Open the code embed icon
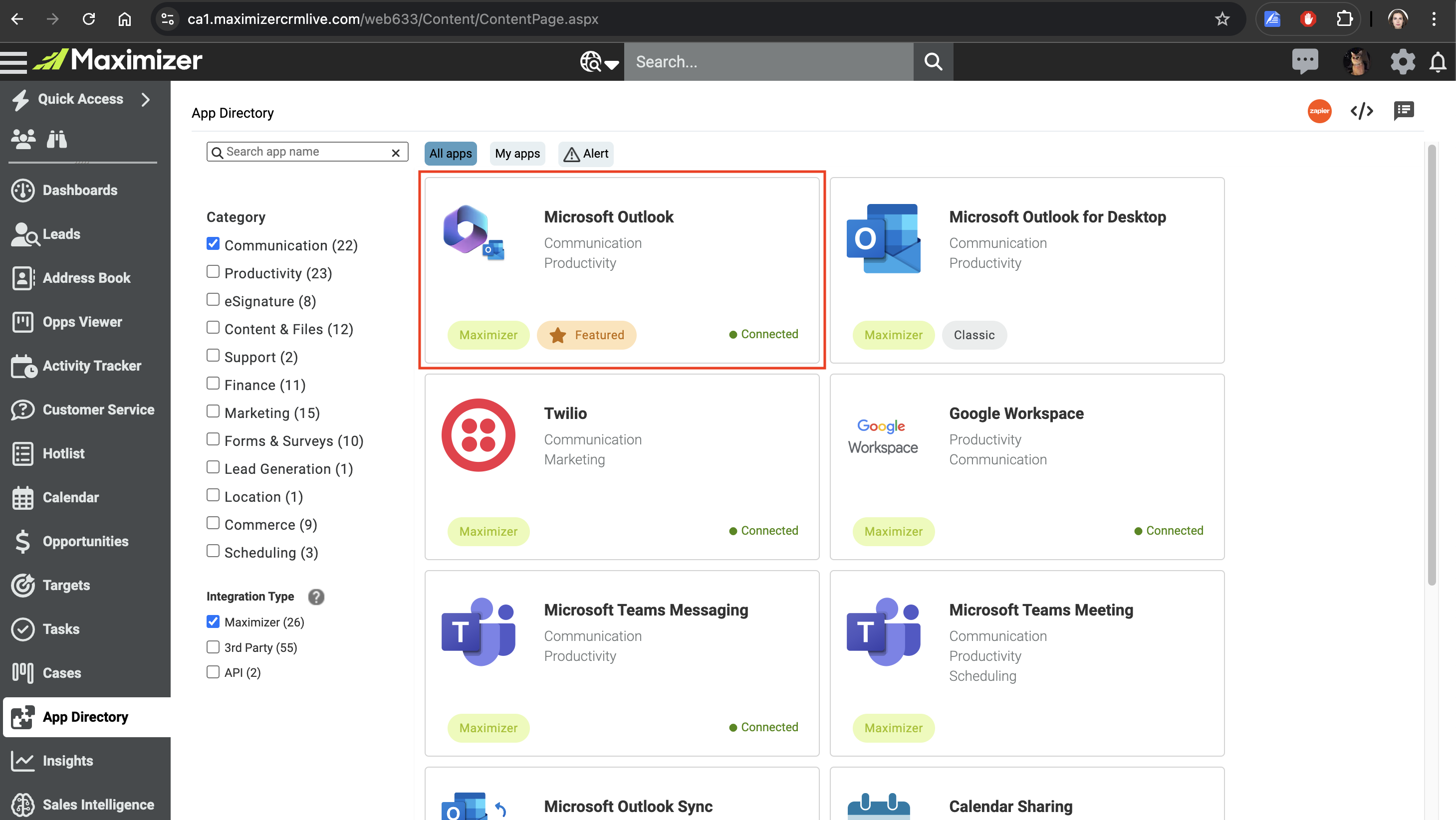The image size is (1456, 820). point(1362,111)
